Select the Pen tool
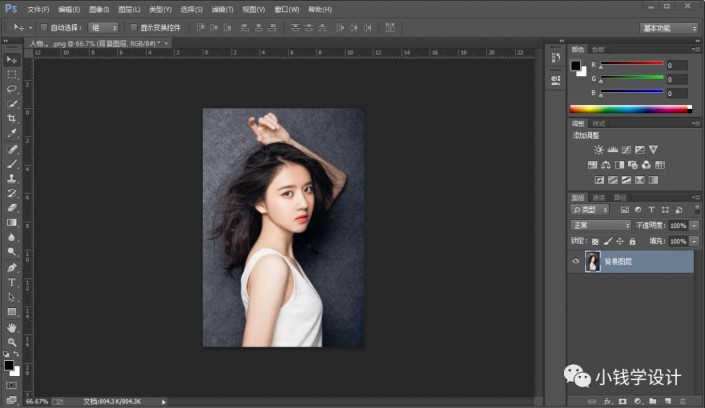The width and height of the screenshot is (705, 408). [12, 268]
